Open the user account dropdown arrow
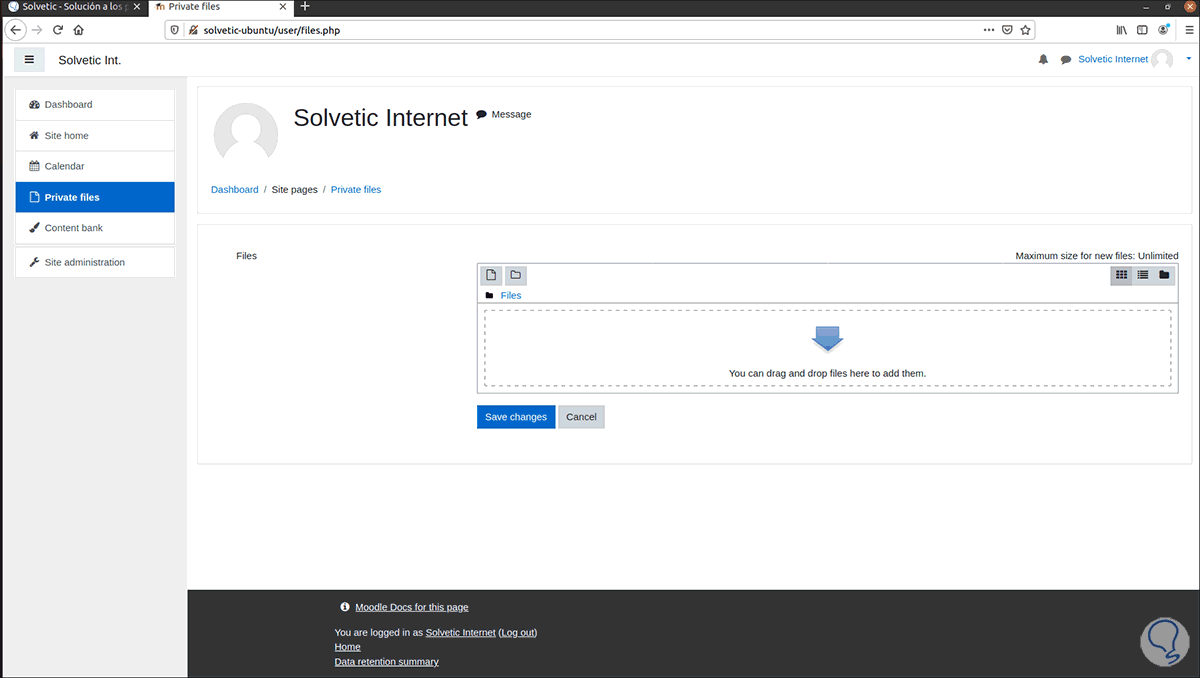 pos(1188,59)
